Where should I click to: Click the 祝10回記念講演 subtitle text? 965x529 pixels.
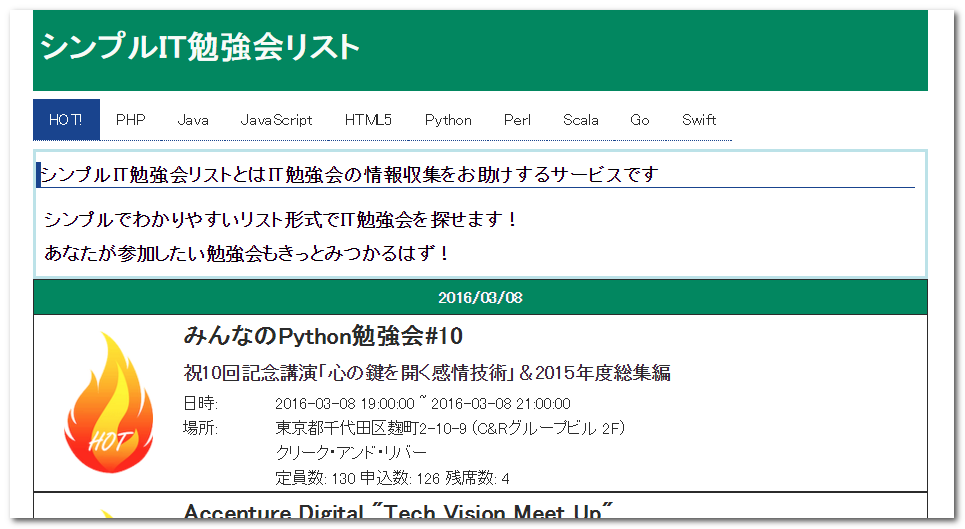(x=427, y=373)
